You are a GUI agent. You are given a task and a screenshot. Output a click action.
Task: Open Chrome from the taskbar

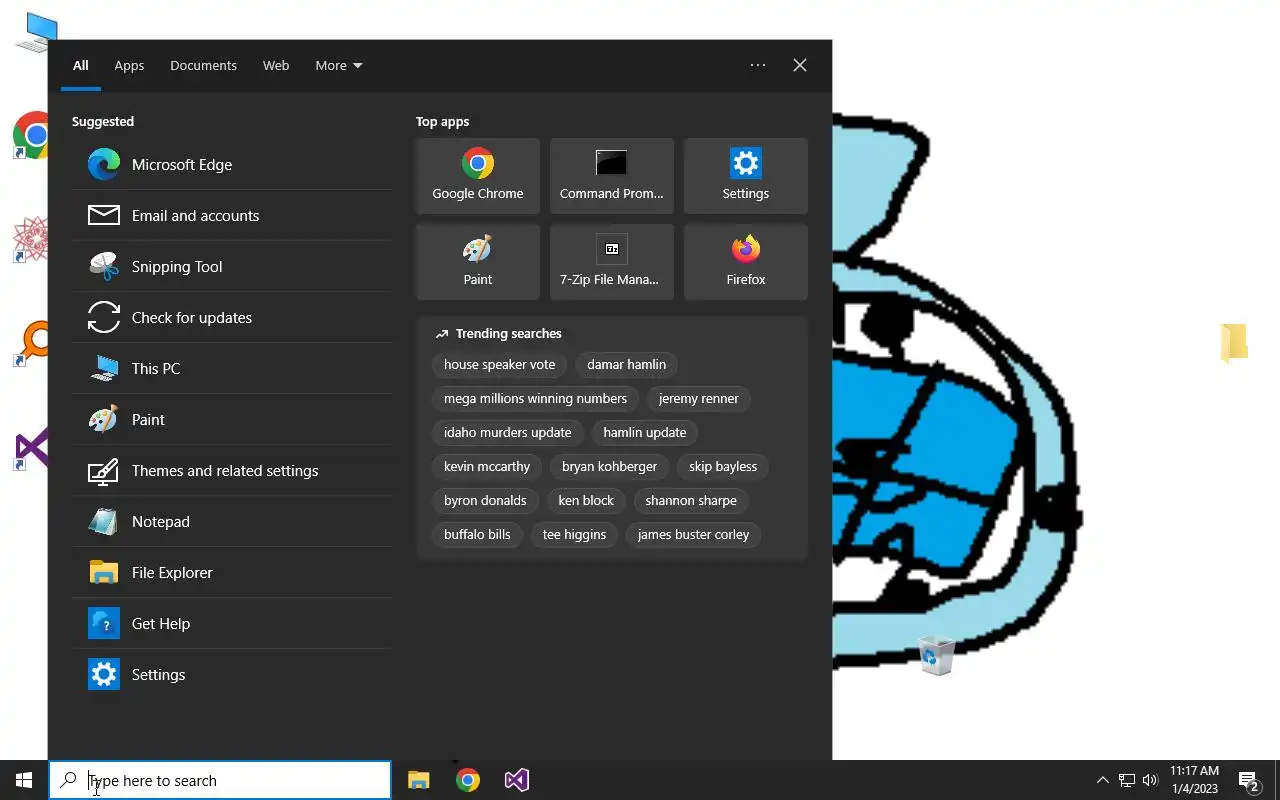coord(468,780)
